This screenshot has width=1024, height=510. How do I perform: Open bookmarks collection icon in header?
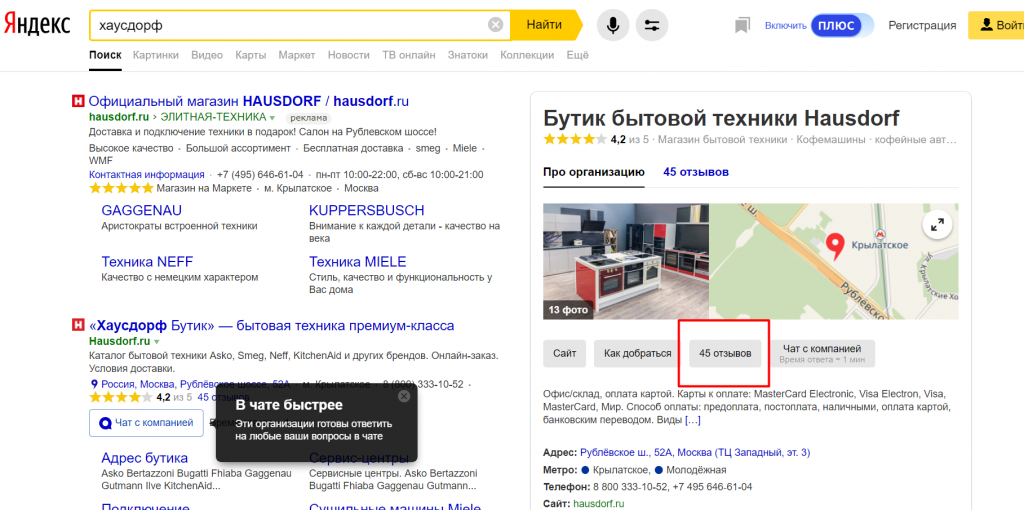[x=742, y=25]
